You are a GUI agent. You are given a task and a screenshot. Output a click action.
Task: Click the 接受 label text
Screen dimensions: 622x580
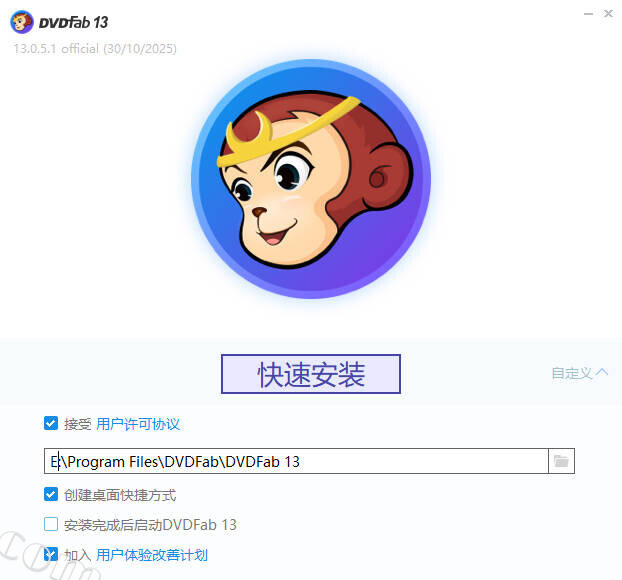(78, 424)
